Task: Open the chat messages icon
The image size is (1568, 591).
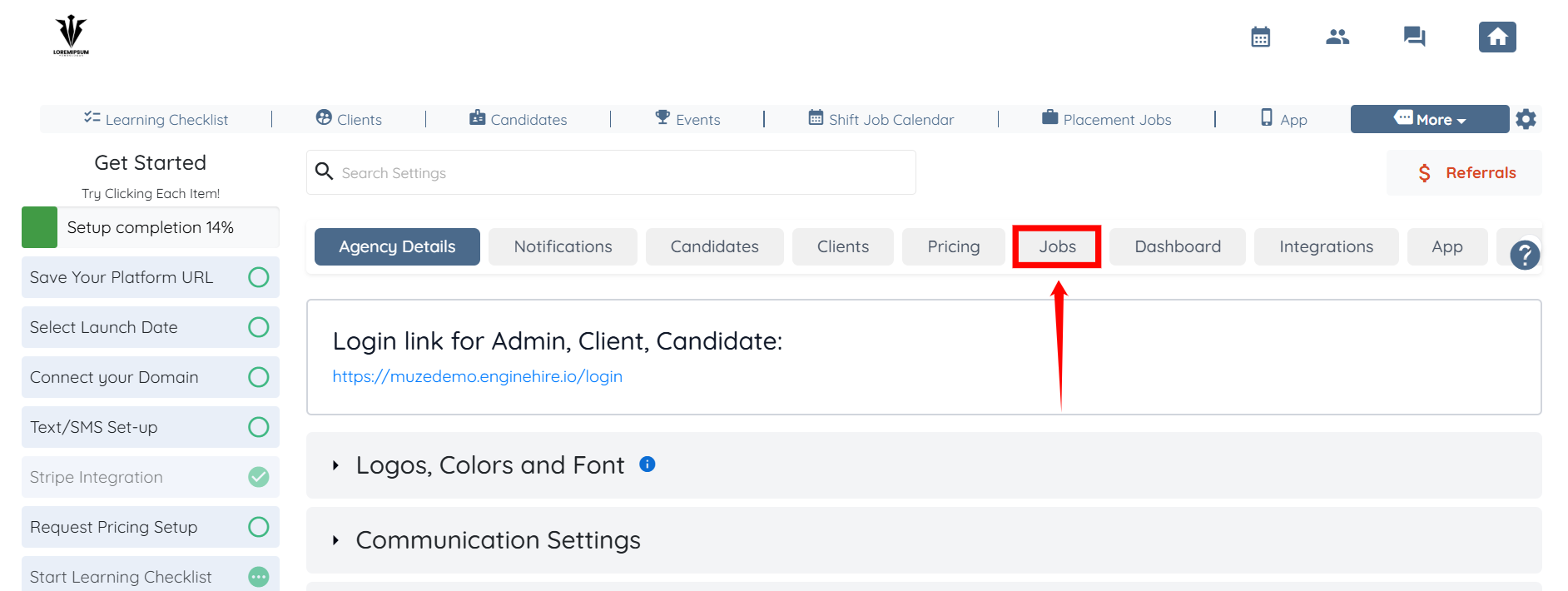Action: coord(1414,37)
